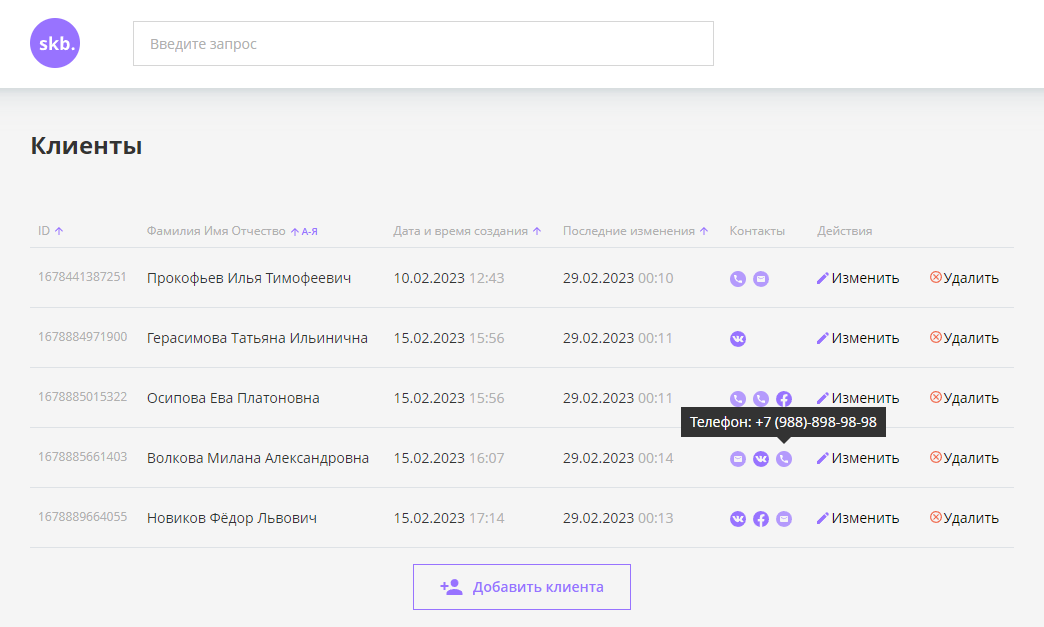Click the Viber icon for Осипова Ева
1044x627 pixels.
coord(737,398)
